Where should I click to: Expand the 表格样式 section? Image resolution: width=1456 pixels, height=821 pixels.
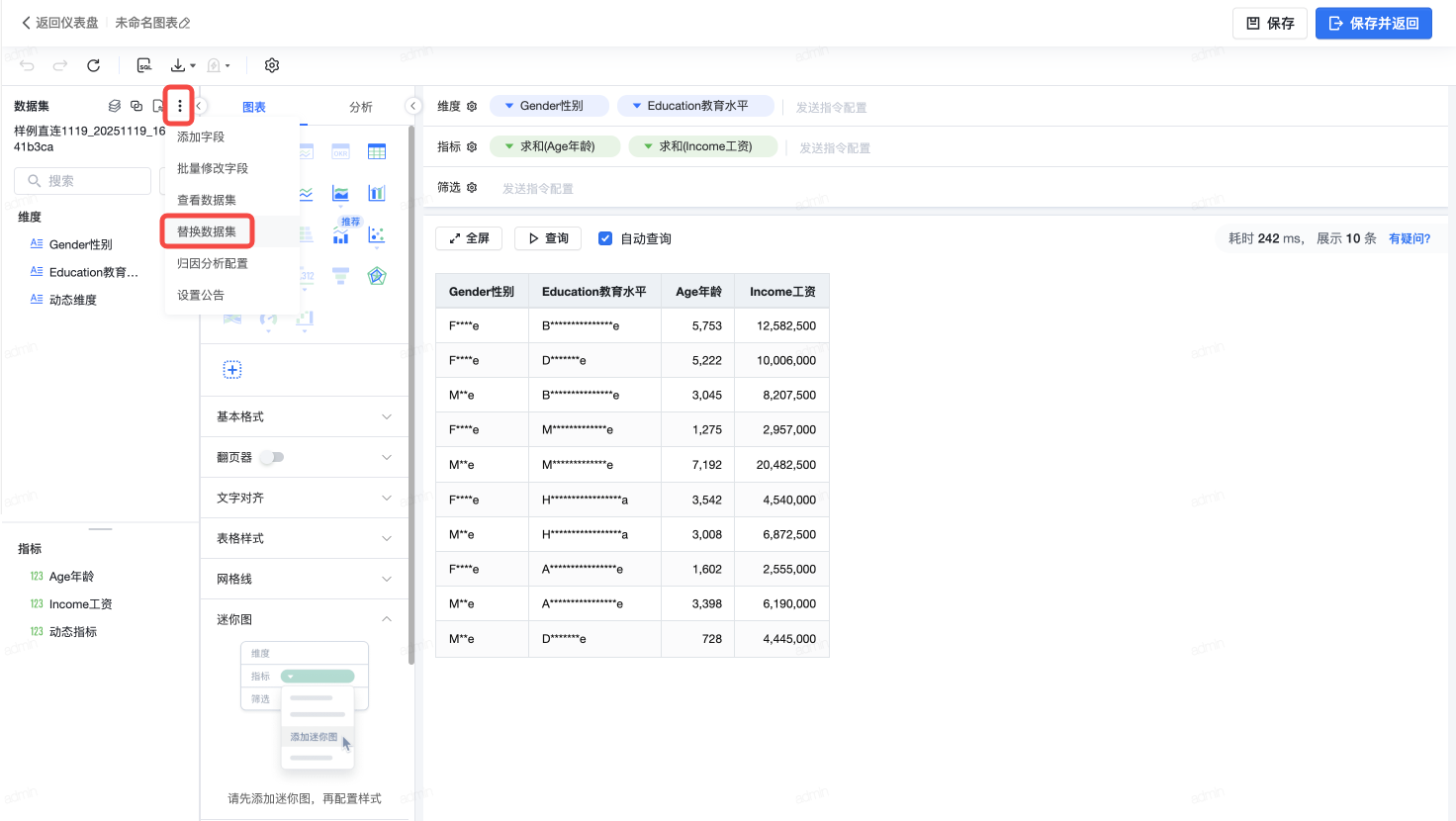coord(387,538)
